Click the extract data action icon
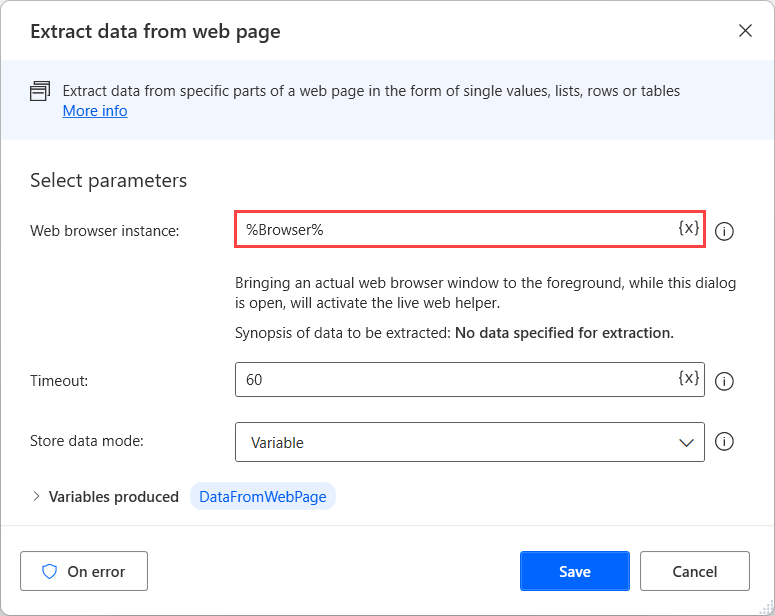This screenshot has width=775, height=616. [x=40, y=91]
